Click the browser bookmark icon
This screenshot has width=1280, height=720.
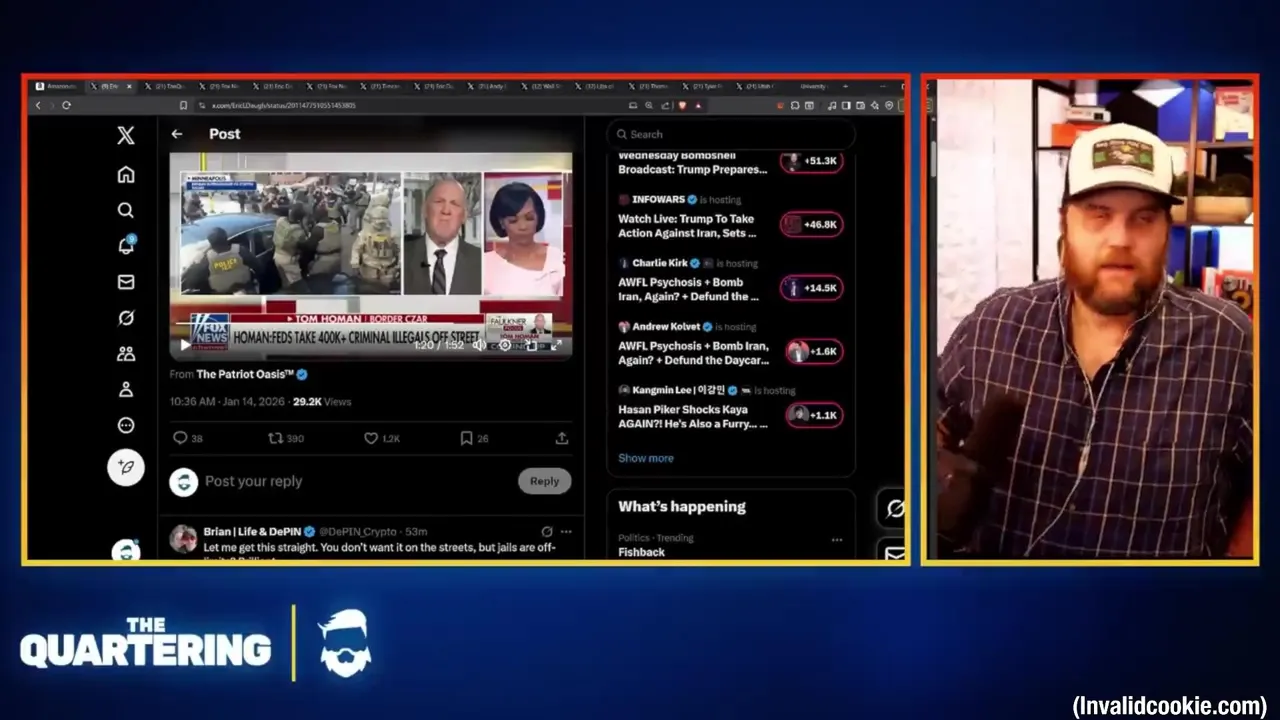(x=183, y=105)
